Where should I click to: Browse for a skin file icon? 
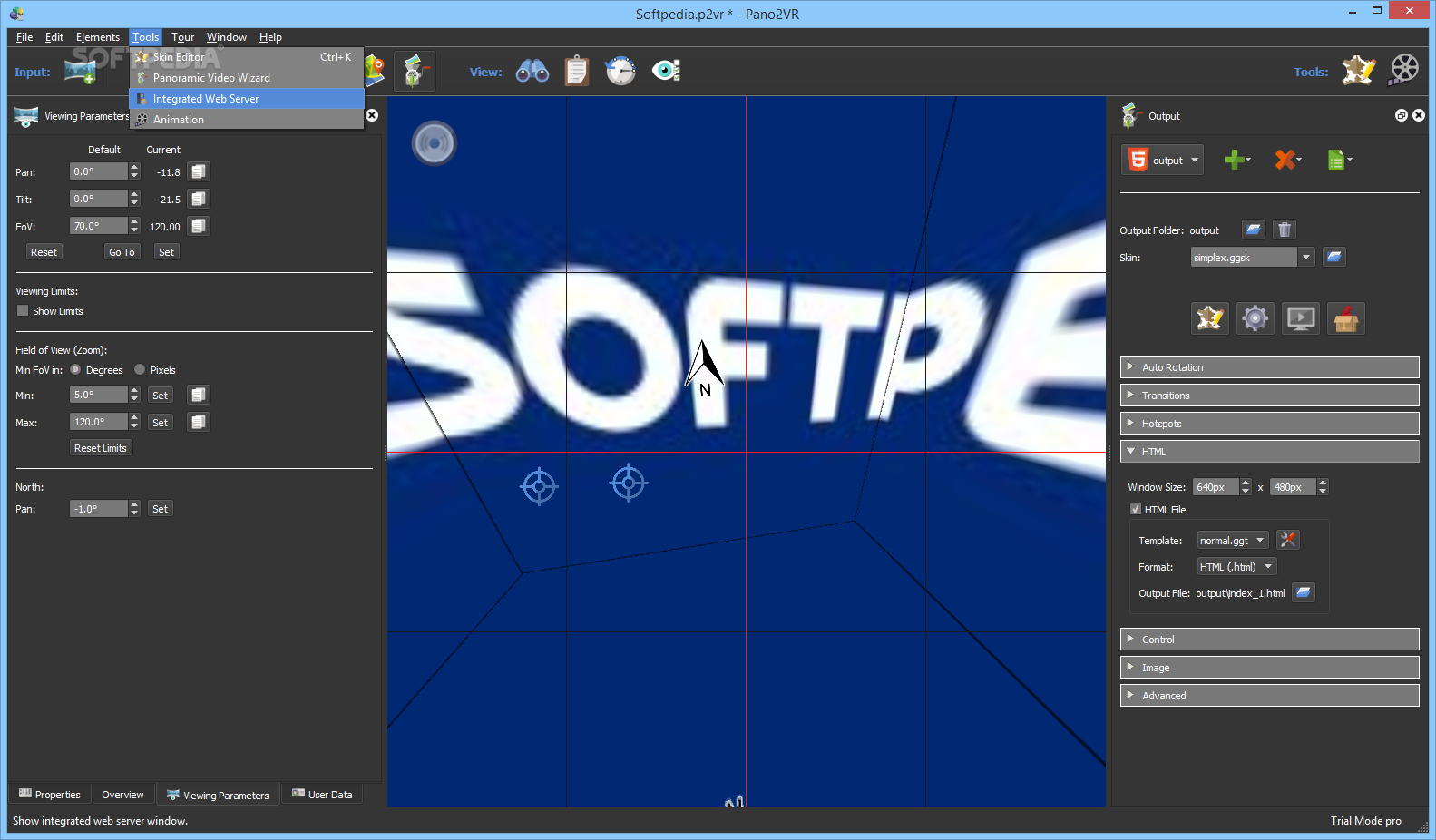[x=1334, y=257]
